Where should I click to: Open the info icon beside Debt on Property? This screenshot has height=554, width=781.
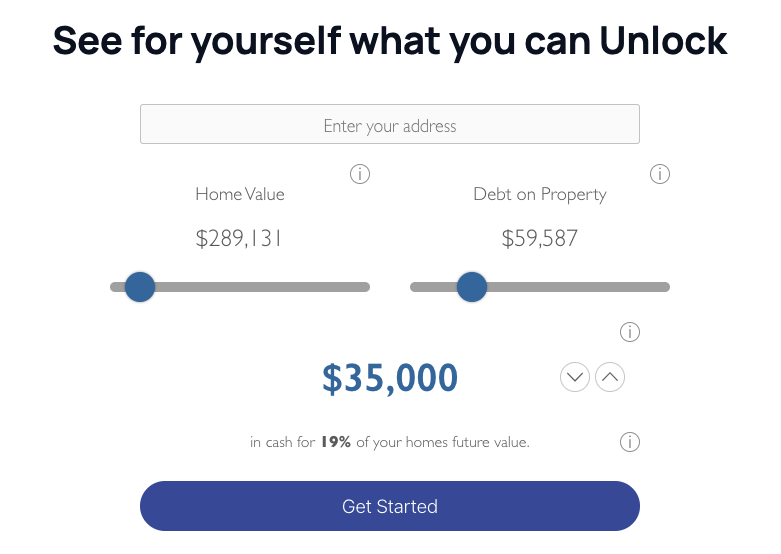pyautogui.click(x=659, y=174)
